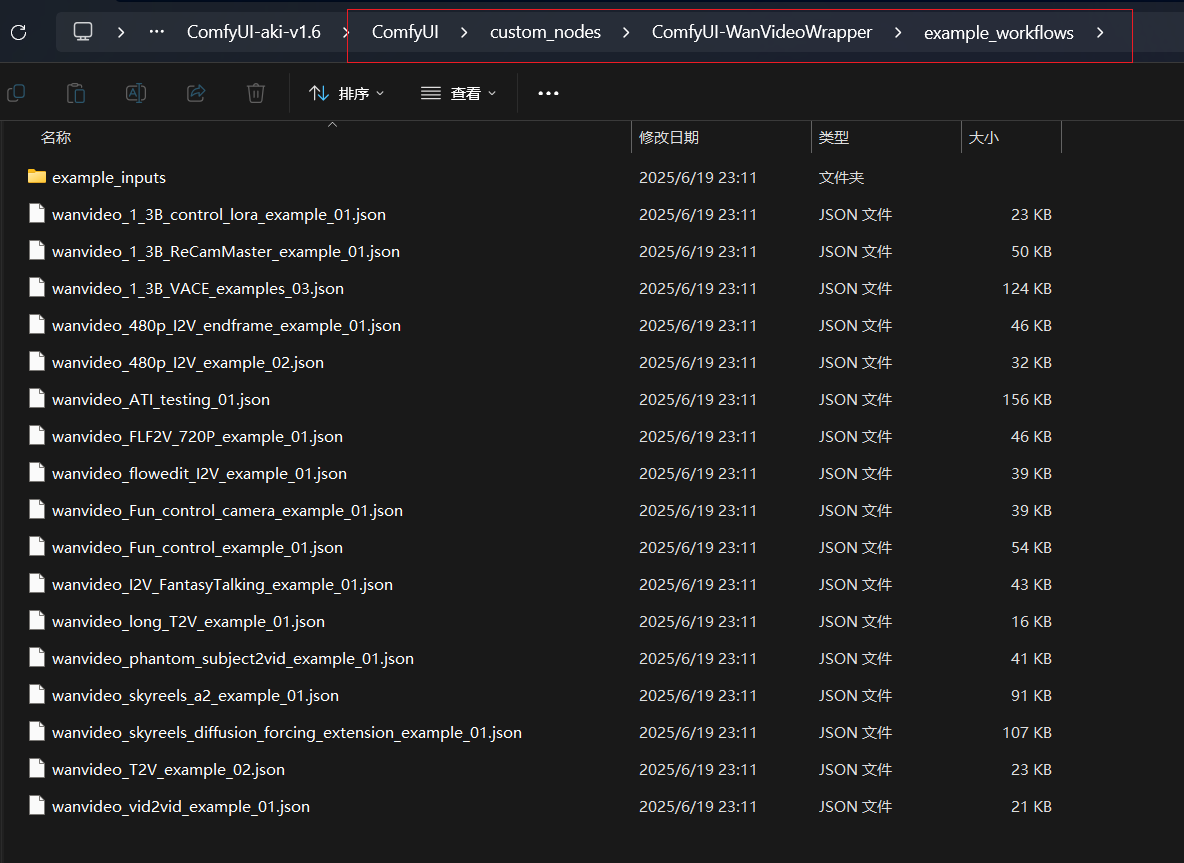The image size is (1184, 863).
Task: Select wanvideo_FLF2V_720P_example_01.json
Action: tap(197, 436)
